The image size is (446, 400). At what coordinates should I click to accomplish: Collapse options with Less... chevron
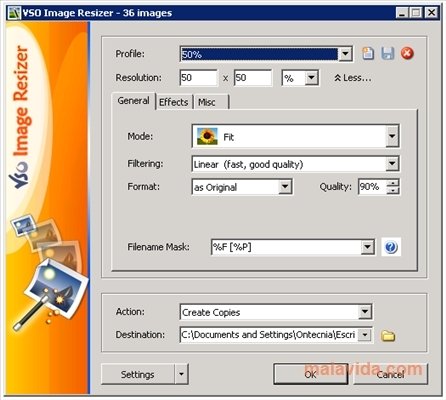click(353, 78)
